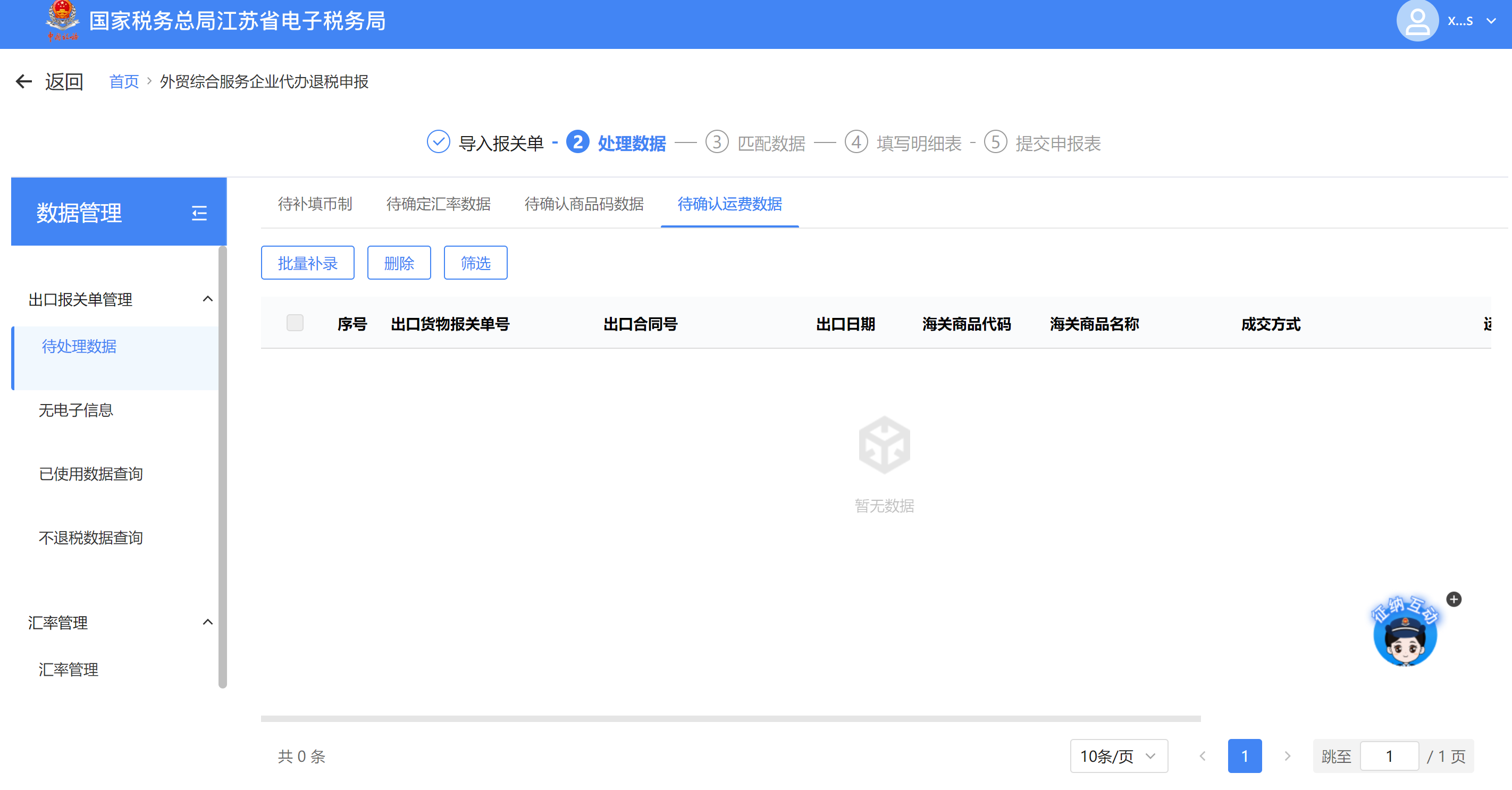Viewport: 1512px width, 790px height.
Task: Collapse the 出口报关单管理 section
Action: click(207, 299)
